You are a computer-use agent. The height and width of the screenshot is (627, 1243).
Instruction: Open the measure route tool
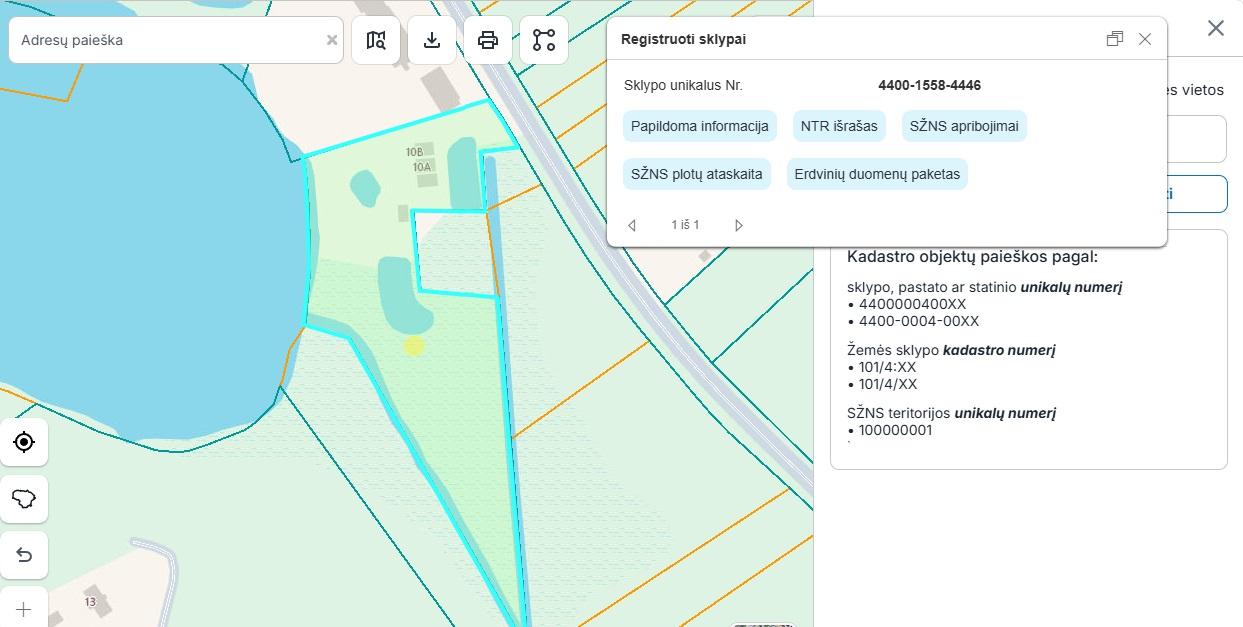coord(544,40)
